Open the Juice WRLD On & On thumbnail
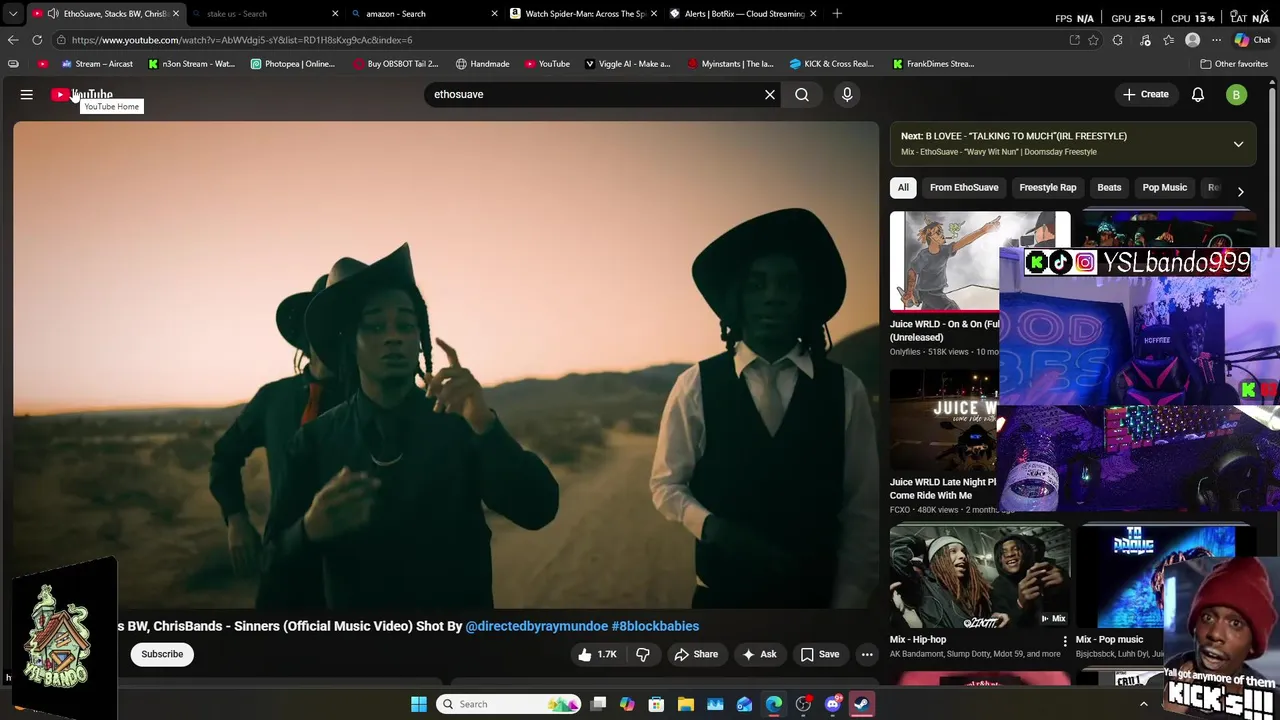The height and width of the screenshot is (720, 1280). [x=944, y=262]
